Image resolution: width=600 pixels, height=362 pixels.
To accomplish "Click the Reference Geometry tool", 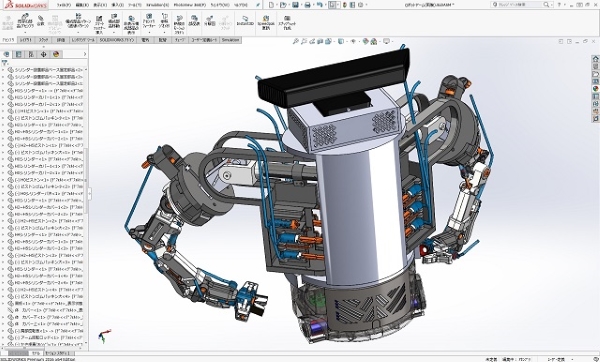I will (165, 21).
